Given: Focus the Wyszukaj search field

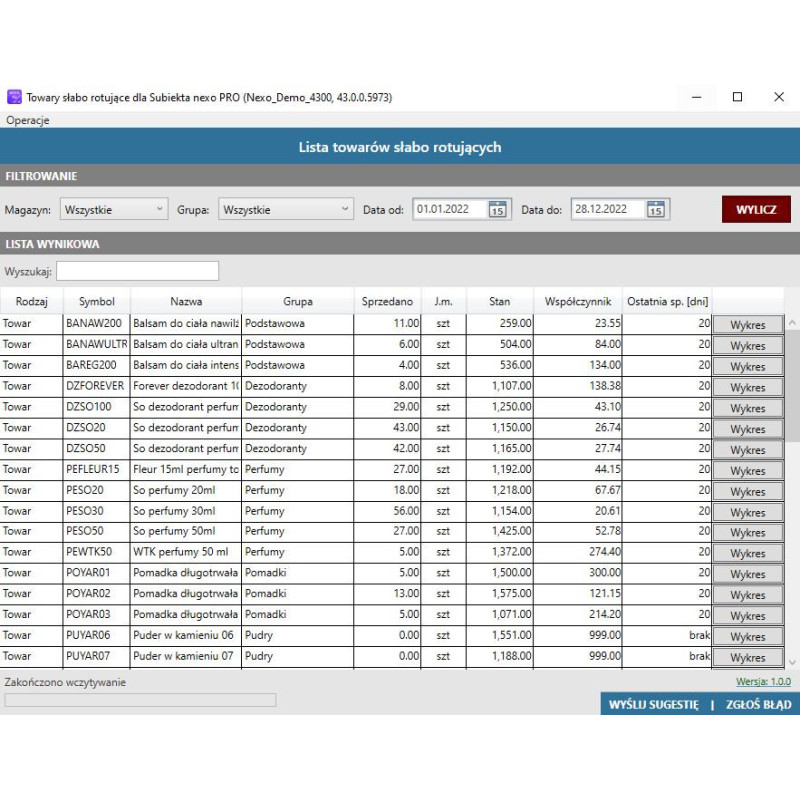Looking at the screenshot, I should point(137,271).
